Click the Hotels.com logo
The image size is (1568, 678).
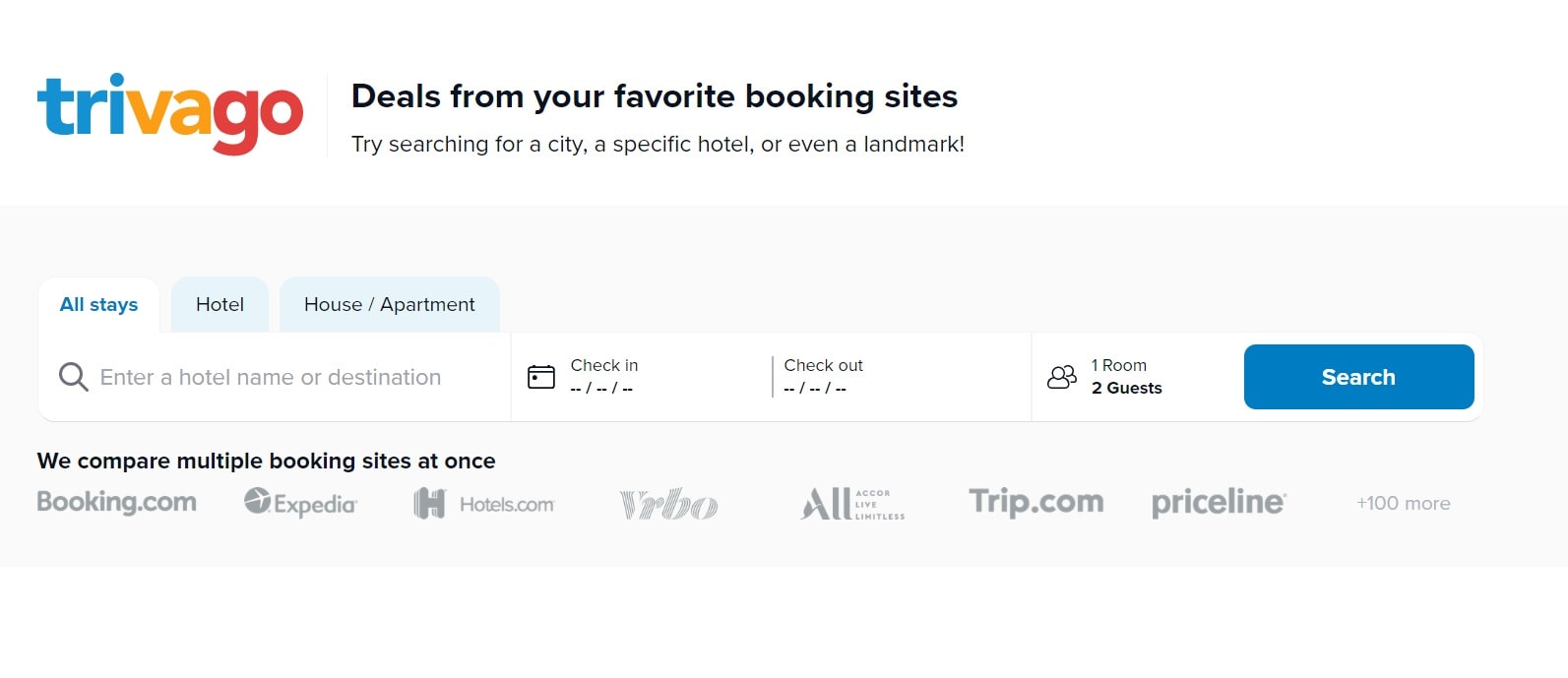pyautogui.click(x=482, y=502)
